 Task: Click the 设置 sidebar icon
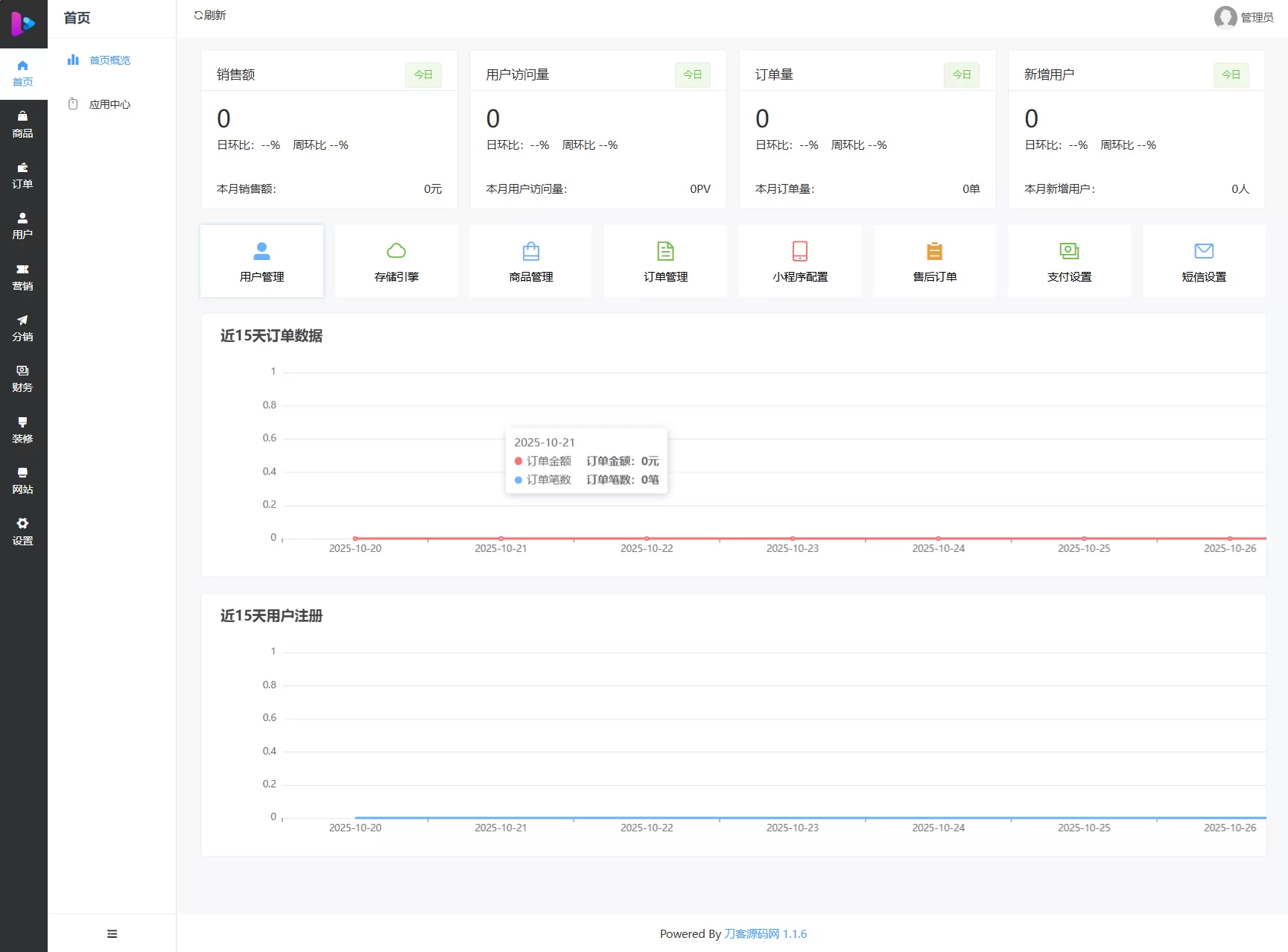[23, 531]
